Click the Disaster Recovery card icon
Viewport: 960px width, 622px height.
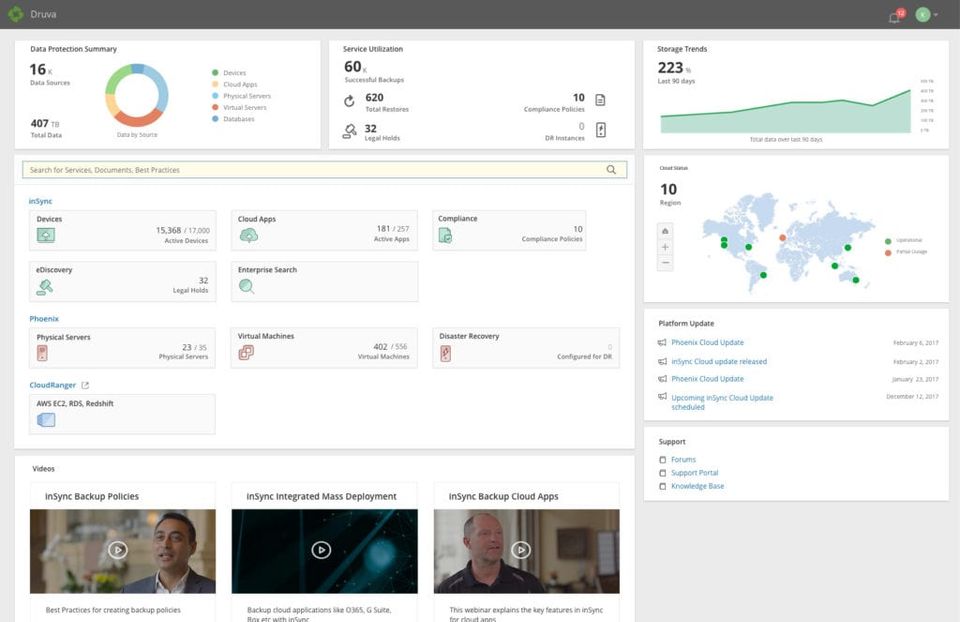point(446,353)
